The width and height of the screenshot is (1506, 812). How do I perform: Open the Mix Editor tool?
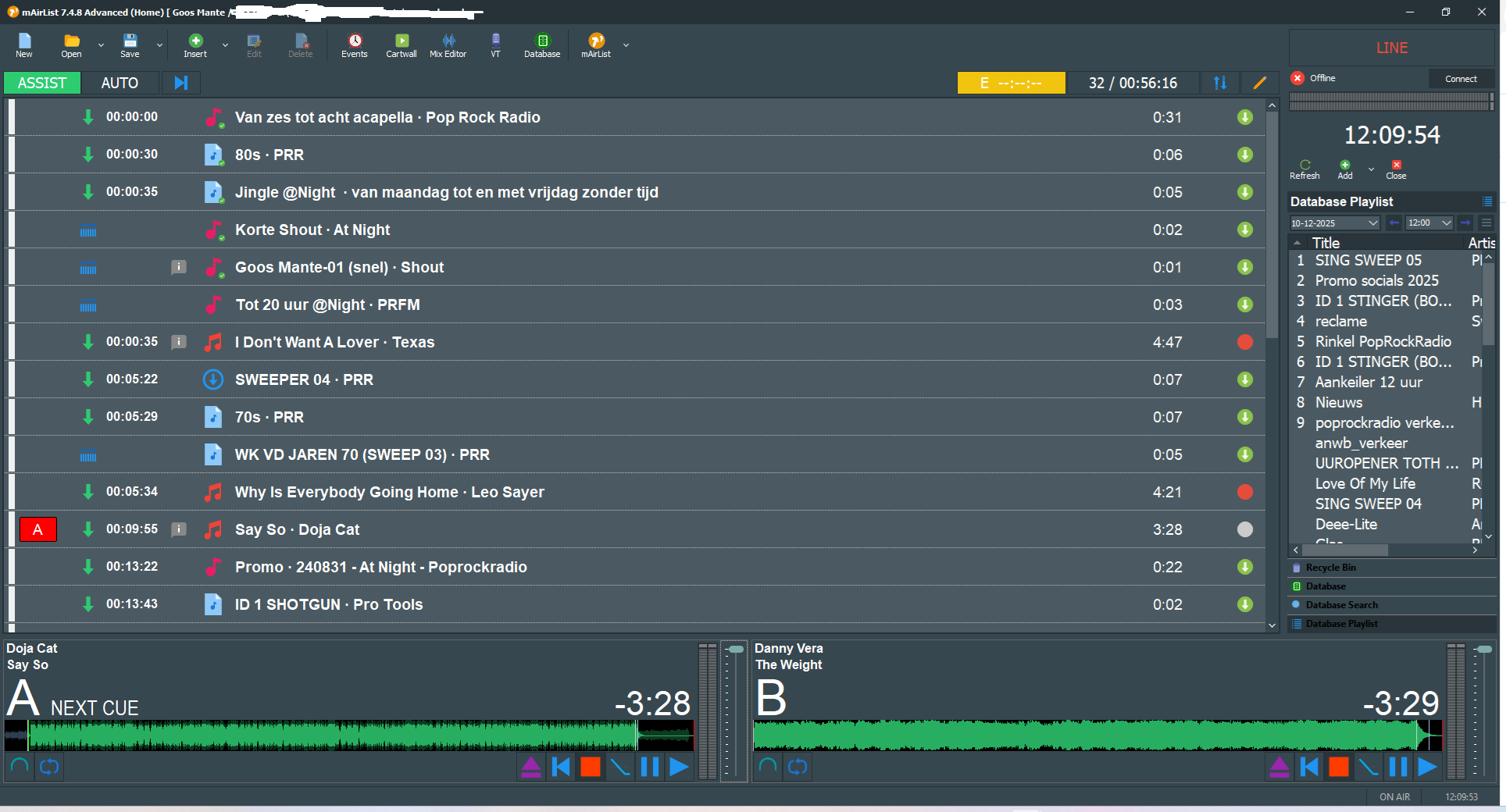coord(448,45)
